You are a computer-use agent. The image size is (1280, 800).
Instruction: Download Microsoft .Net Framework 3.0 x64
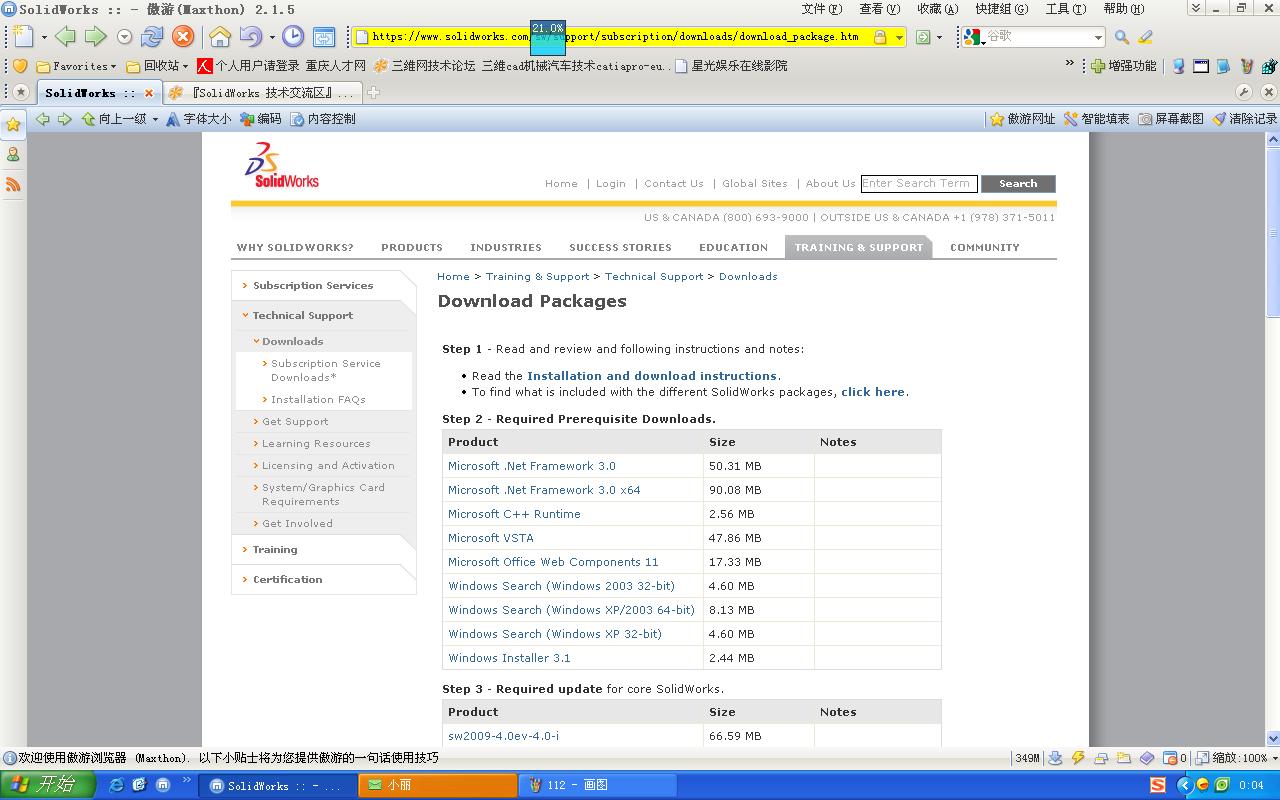click(544, 490)
